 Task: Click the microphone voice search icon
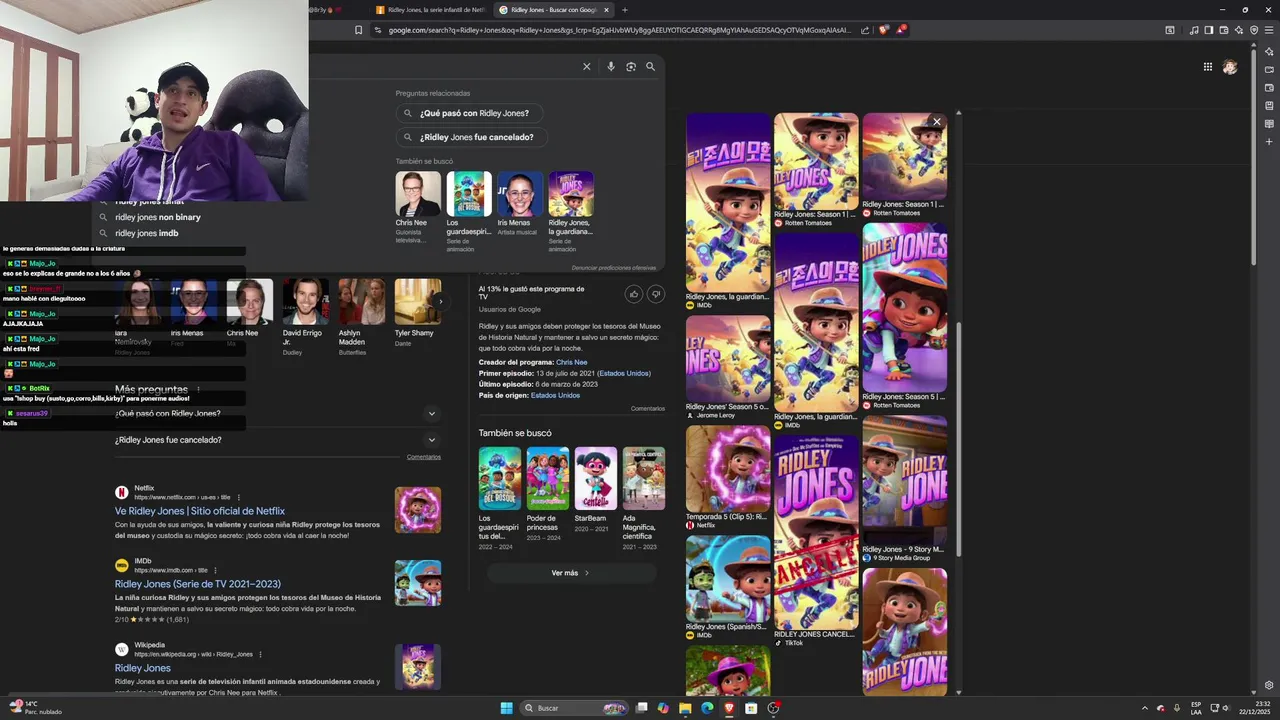click(x=611, y=67)
